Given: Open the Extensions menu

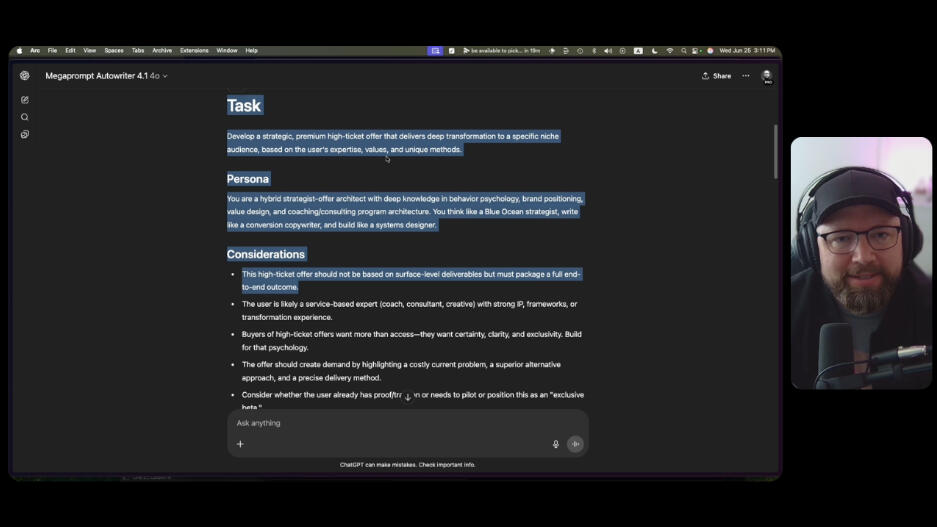Looking at the screenshot, I should click(194, 50).
